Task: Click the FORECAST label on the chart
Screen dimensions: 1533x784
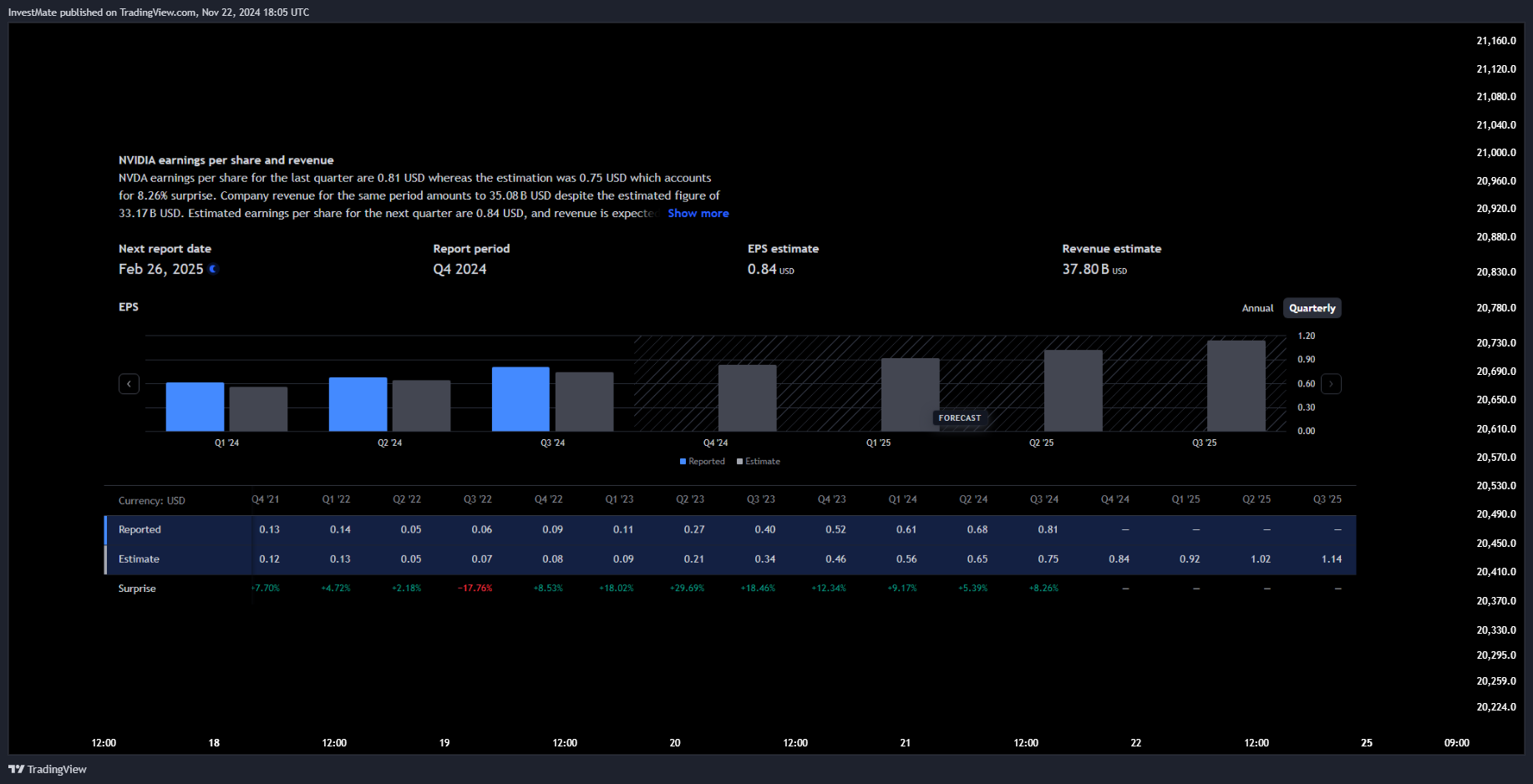Action: click(x=959, y=418)
